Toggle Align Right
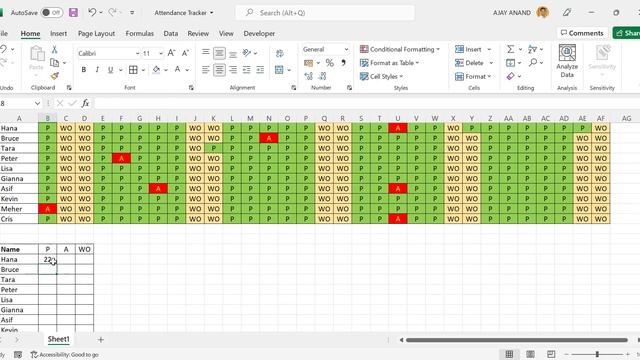Image resolution: width=640 pixels, height=360 pixels. coord(233,70)
